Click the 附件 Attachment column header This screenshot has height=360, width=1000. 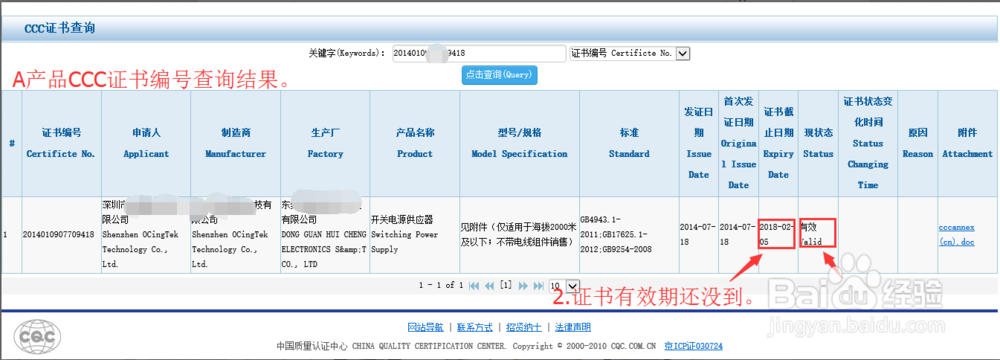click(967, 144)
